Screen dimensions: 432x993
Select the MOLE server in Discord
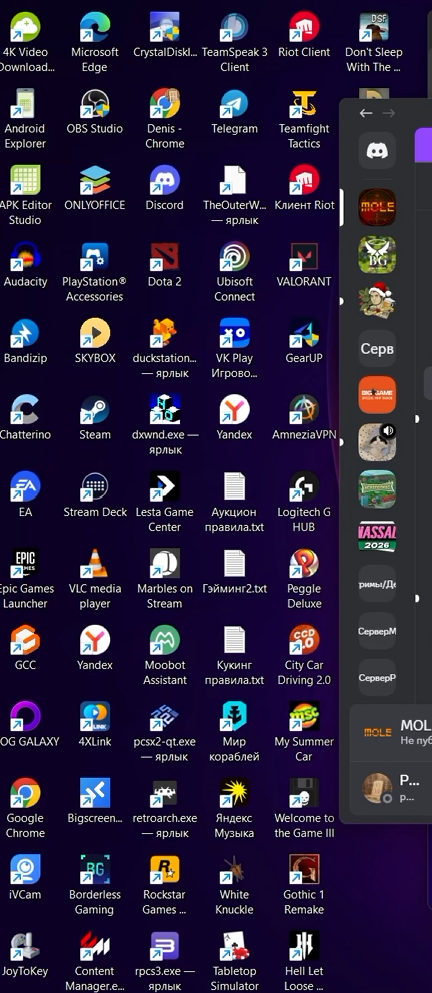click(x=377, y=207)
